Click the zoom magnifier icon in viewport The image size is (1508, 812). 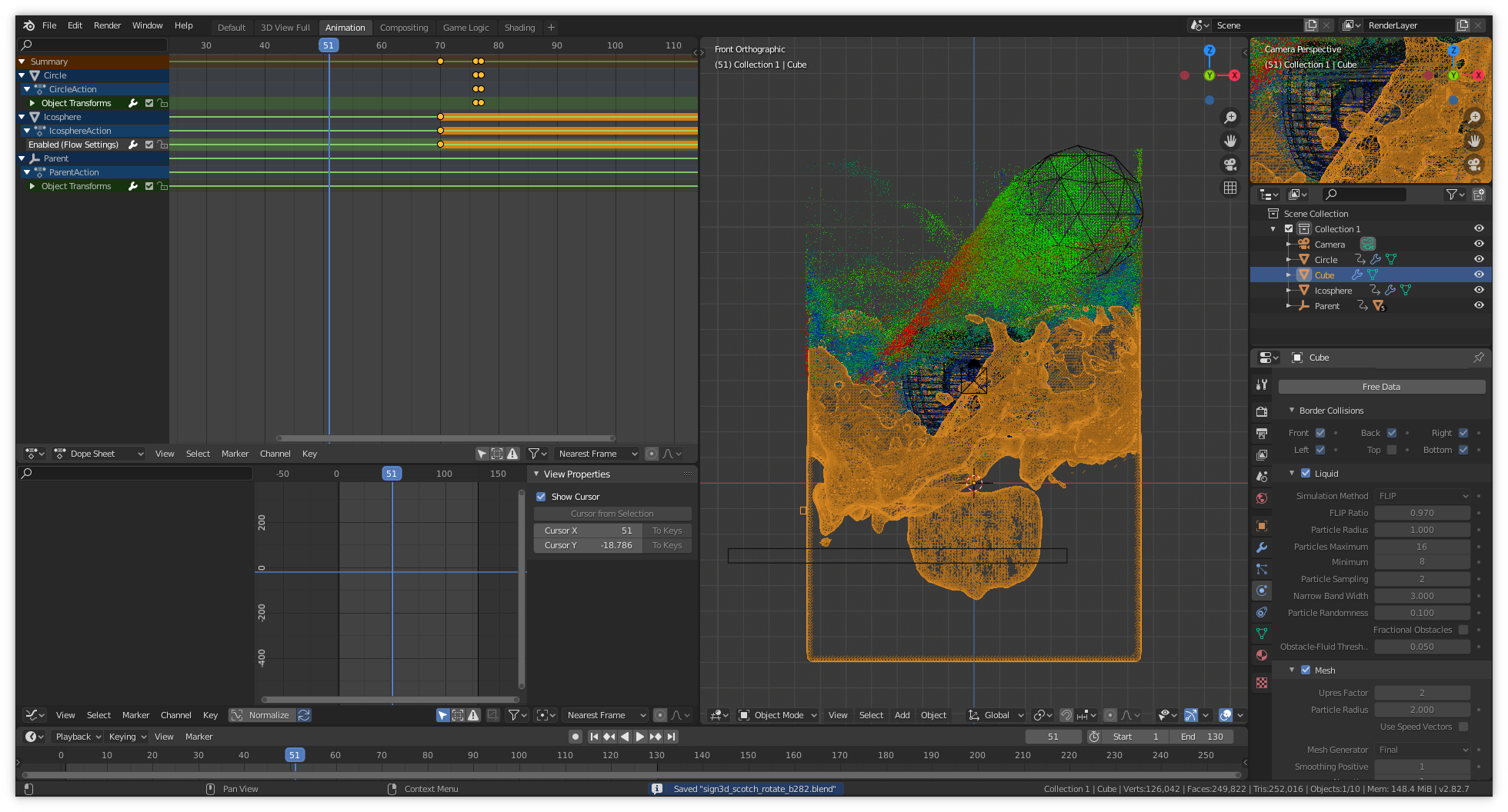click(x=1230, y=117)
